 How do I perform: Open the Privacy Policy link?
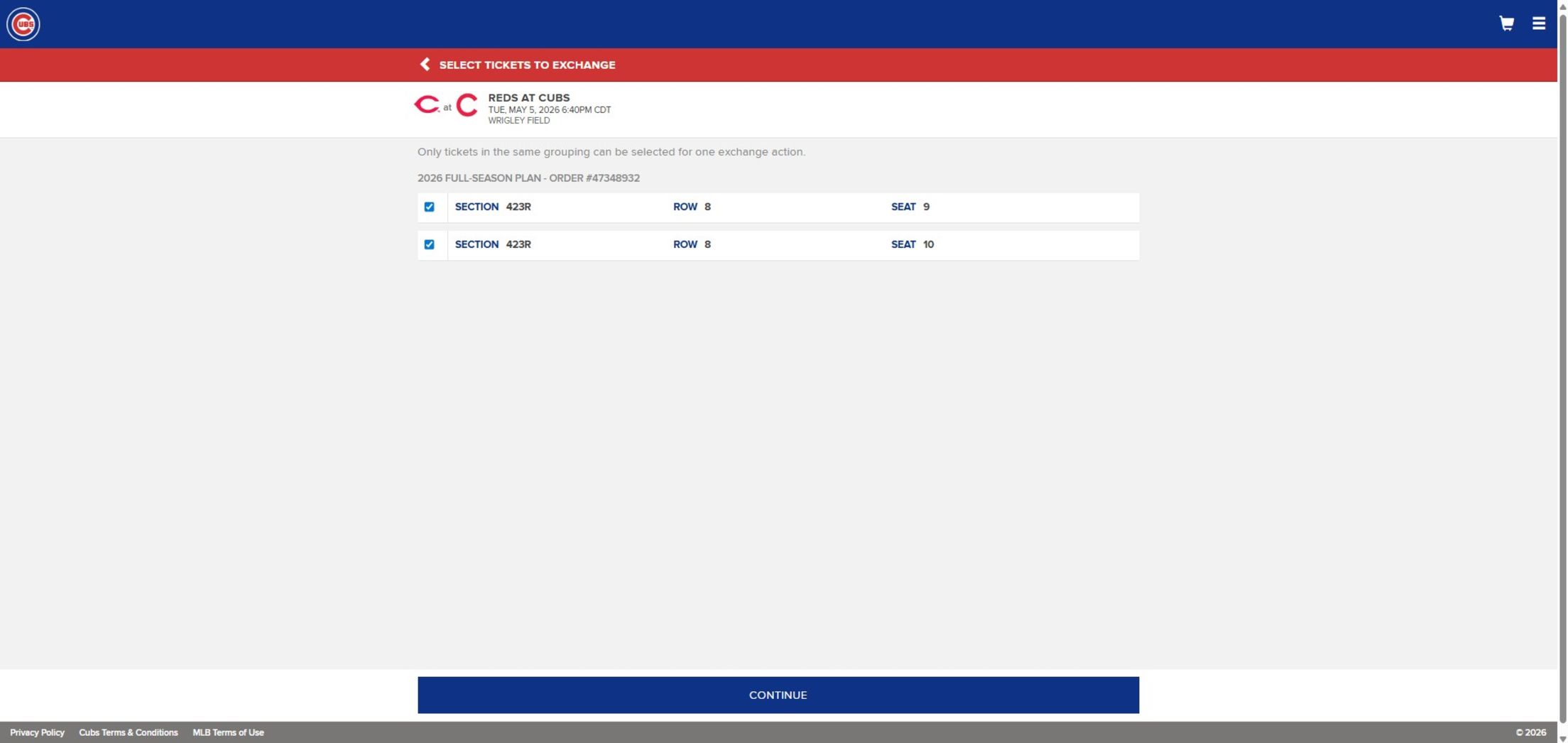[37, 732]
